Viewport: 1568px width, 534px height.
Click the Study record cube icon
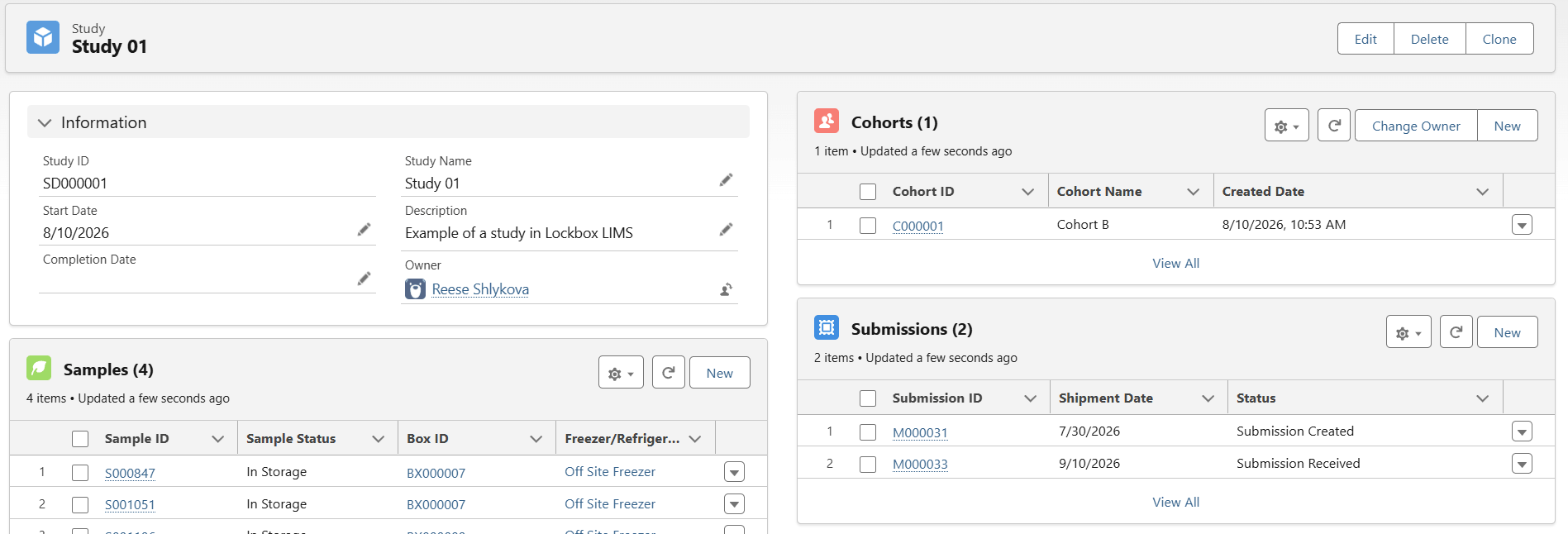point(43,38)
